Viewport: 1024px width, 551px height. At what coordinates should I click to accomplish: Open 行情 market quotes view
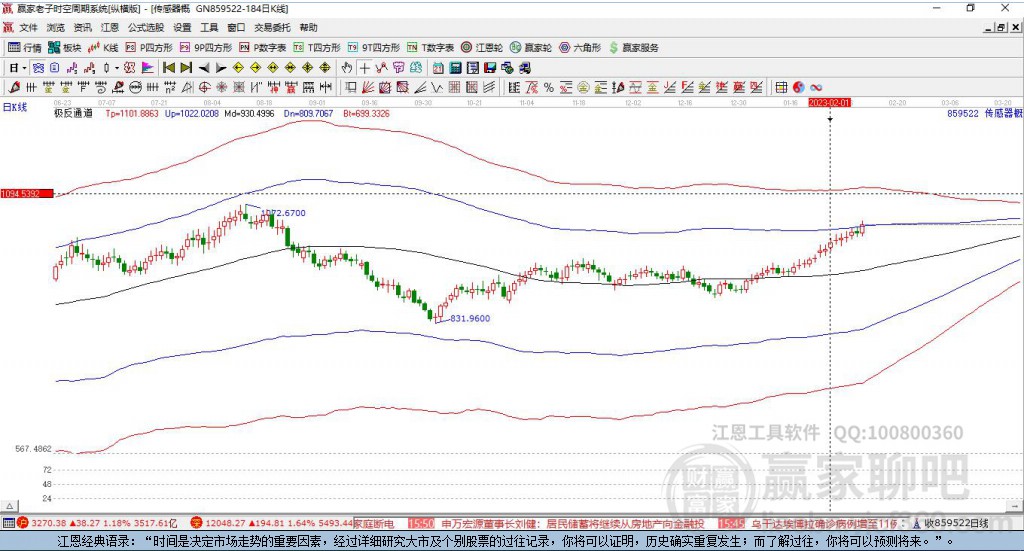[25, 48]
